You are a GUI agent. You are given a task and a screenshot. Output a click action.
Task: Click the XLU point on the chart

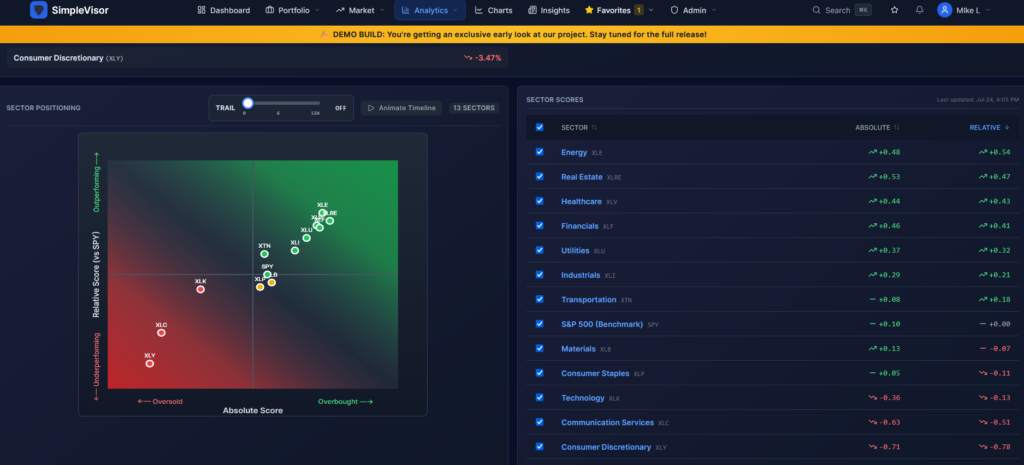tap(306, 238)
